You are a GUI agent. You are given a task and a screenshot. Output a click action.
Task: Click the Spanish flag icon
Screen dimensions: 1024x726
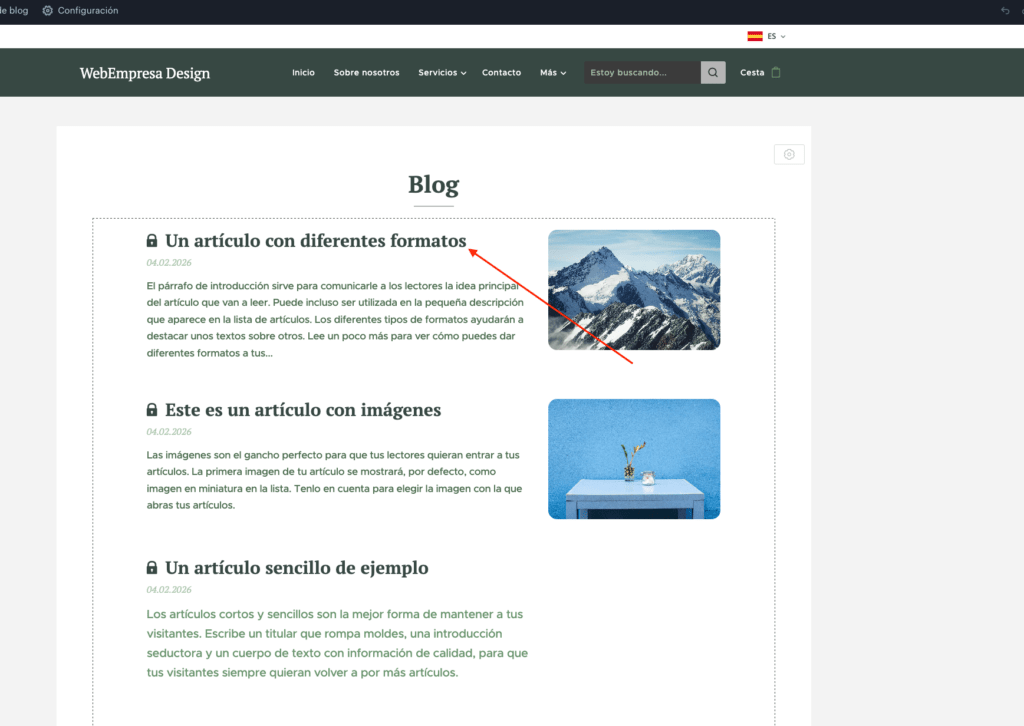click(x=755, y=37)
